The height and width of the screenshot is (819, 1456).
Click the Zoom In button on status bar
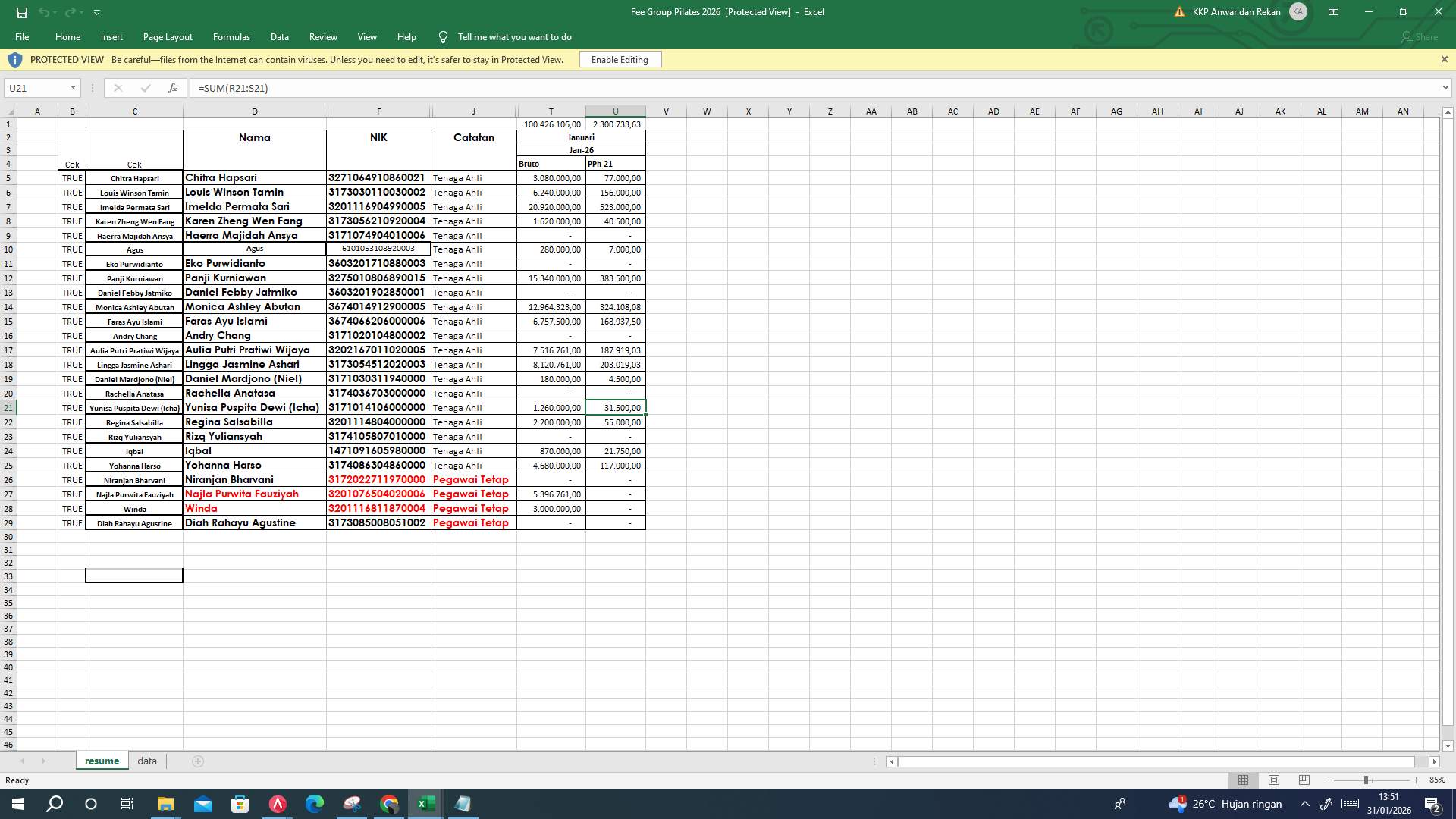tap(1415, 780)
